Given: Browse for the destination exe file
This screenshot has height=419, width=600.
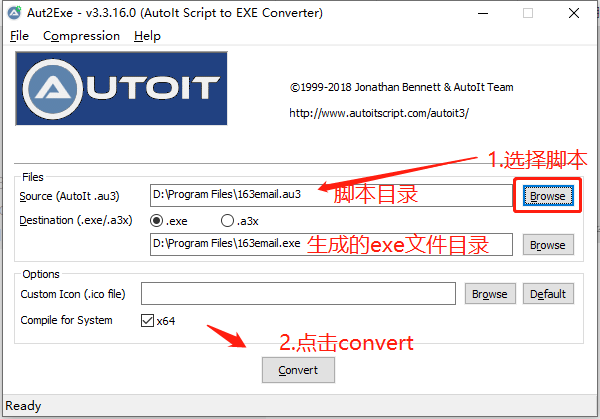Looking at the screenshot, I should (548, 245).
